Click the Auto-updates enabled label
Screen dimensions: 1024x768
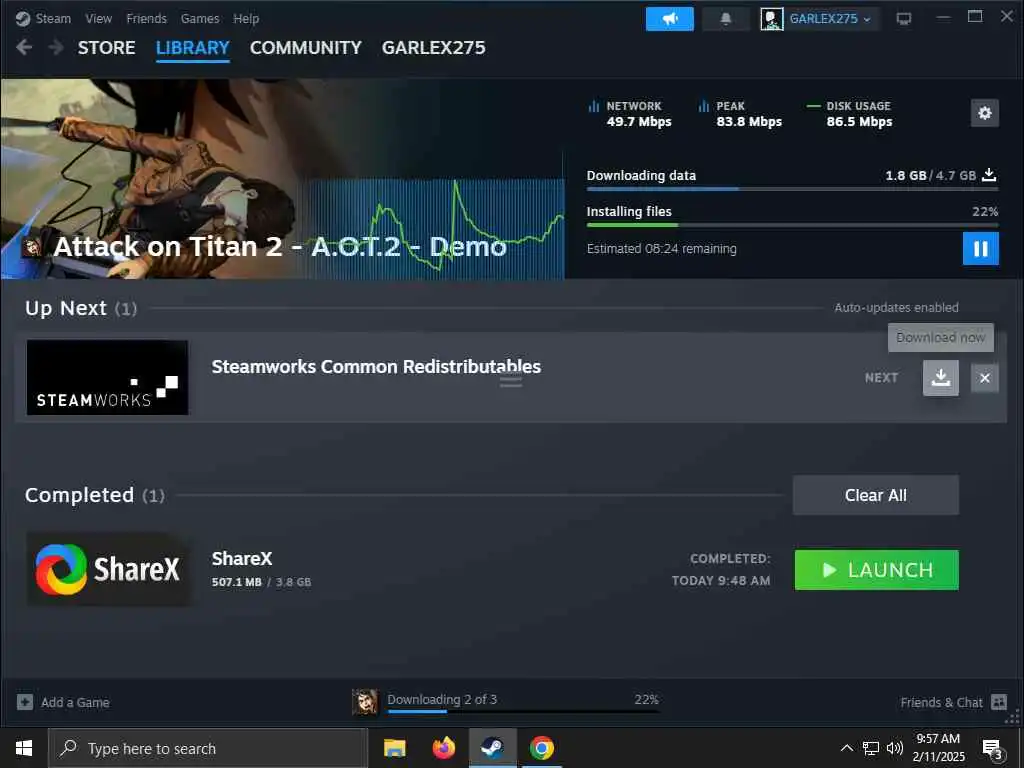click(x=896, y=307)
